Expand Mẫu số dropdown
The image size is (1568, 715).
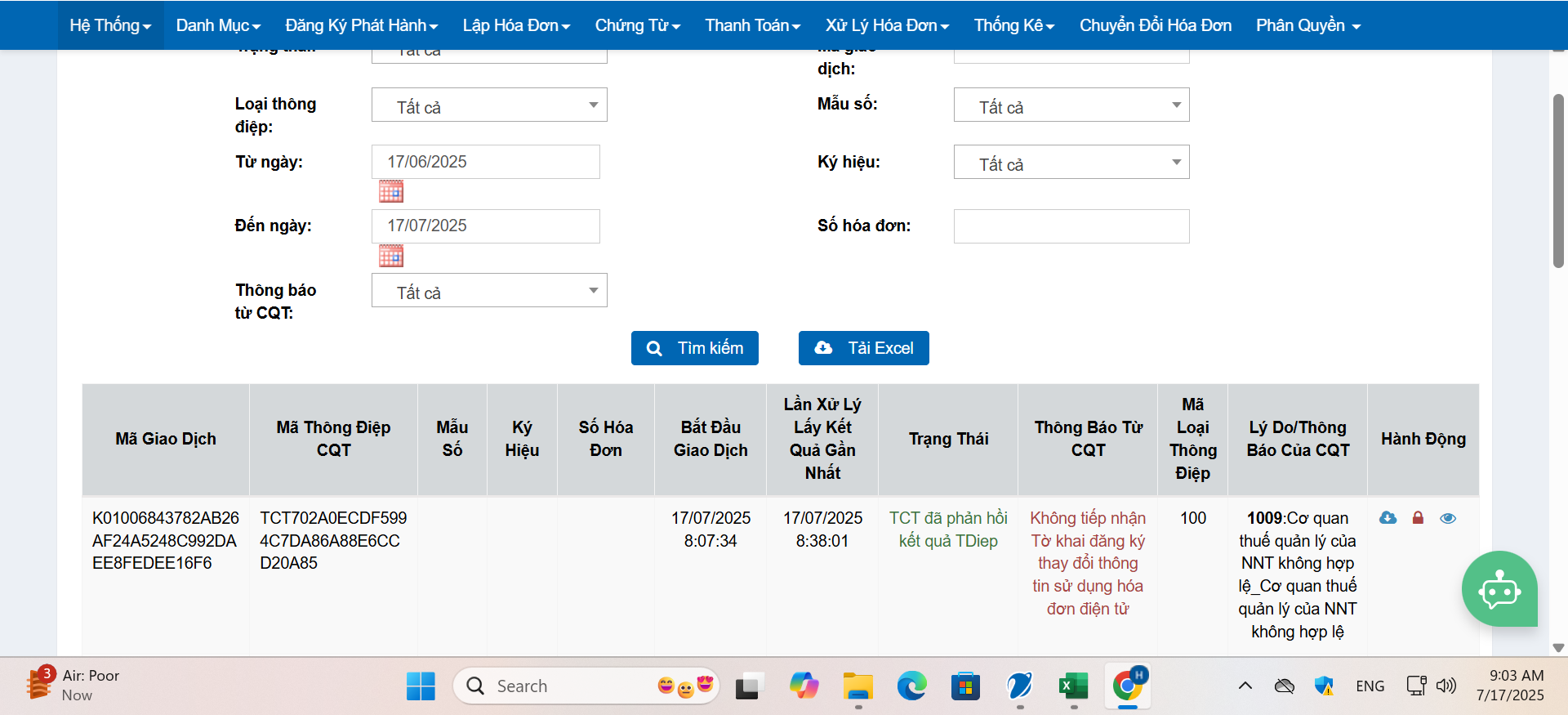point(1071,105)
